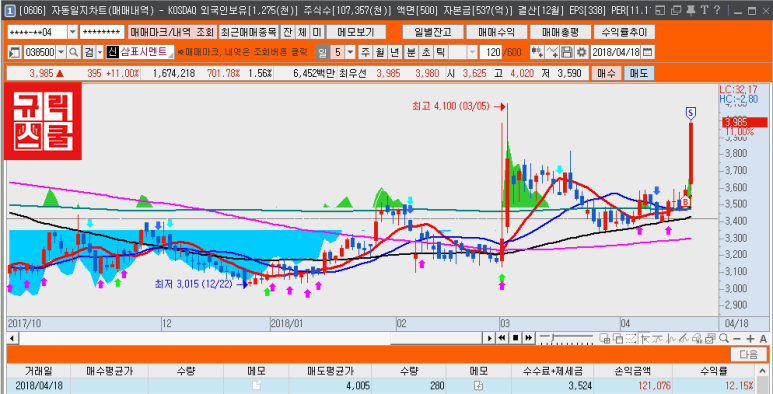Click the stop playback square button
The width and height of the screenshot is (773, 394).
coord(516,338)
